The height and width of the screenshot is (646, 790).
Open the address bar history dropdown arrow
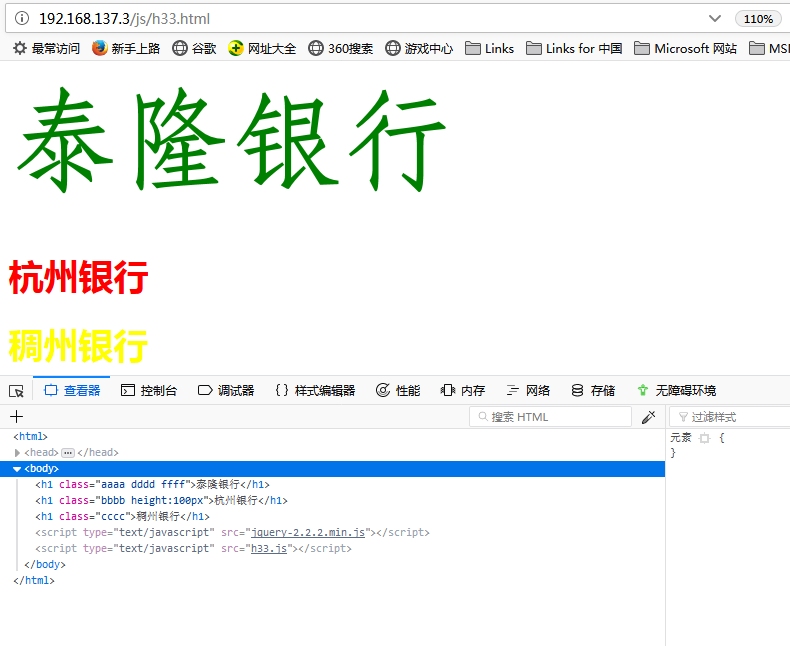click(714, 19)
